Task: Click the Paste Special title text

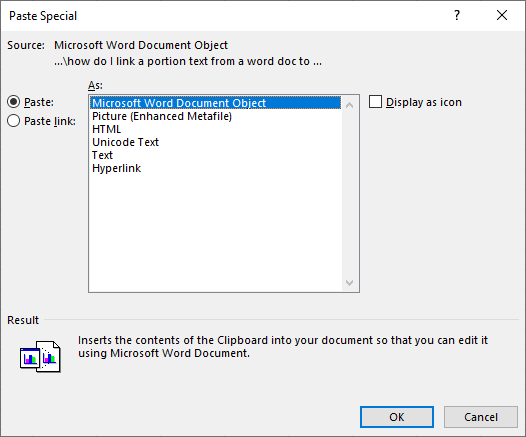Action: click(43, 16)
